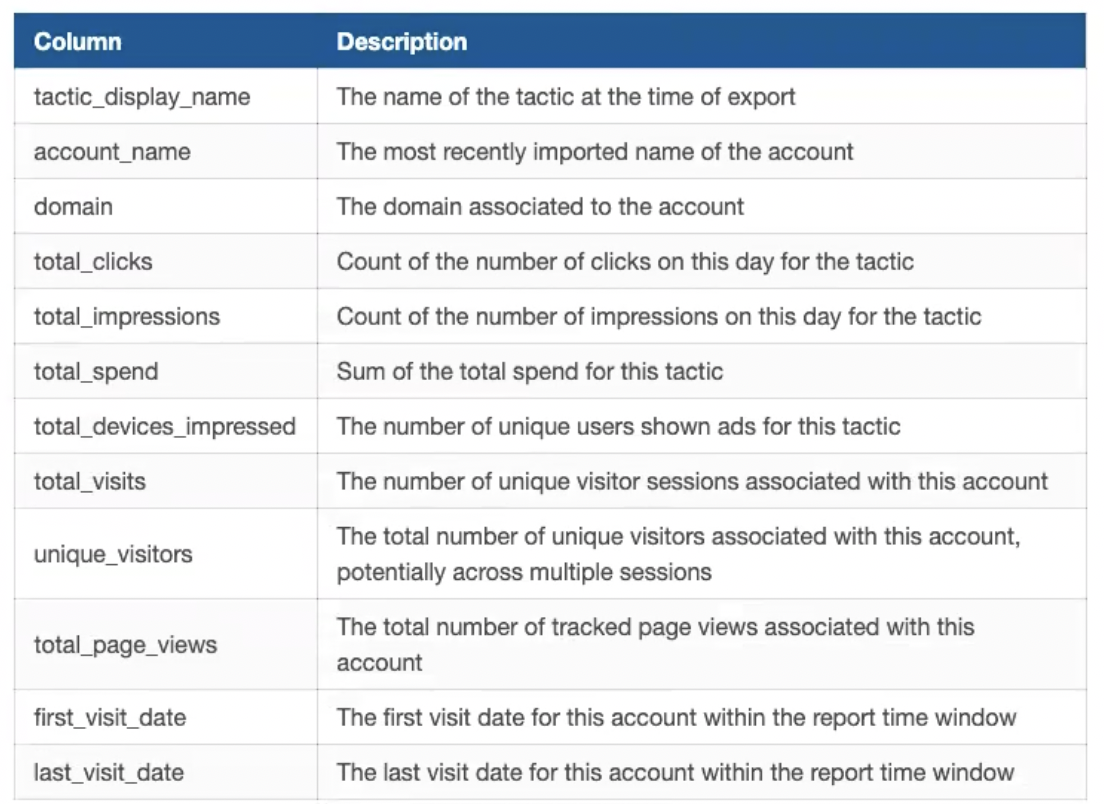
Task: Click the description mentioning impressions on this day
Action: pos(659,316)
